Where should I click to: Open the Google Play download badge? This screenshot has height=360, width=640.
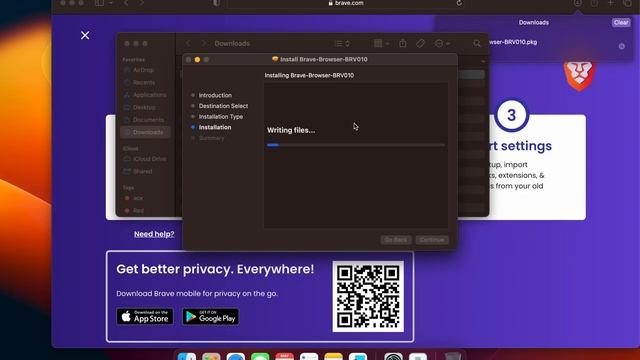pos(211,316)
